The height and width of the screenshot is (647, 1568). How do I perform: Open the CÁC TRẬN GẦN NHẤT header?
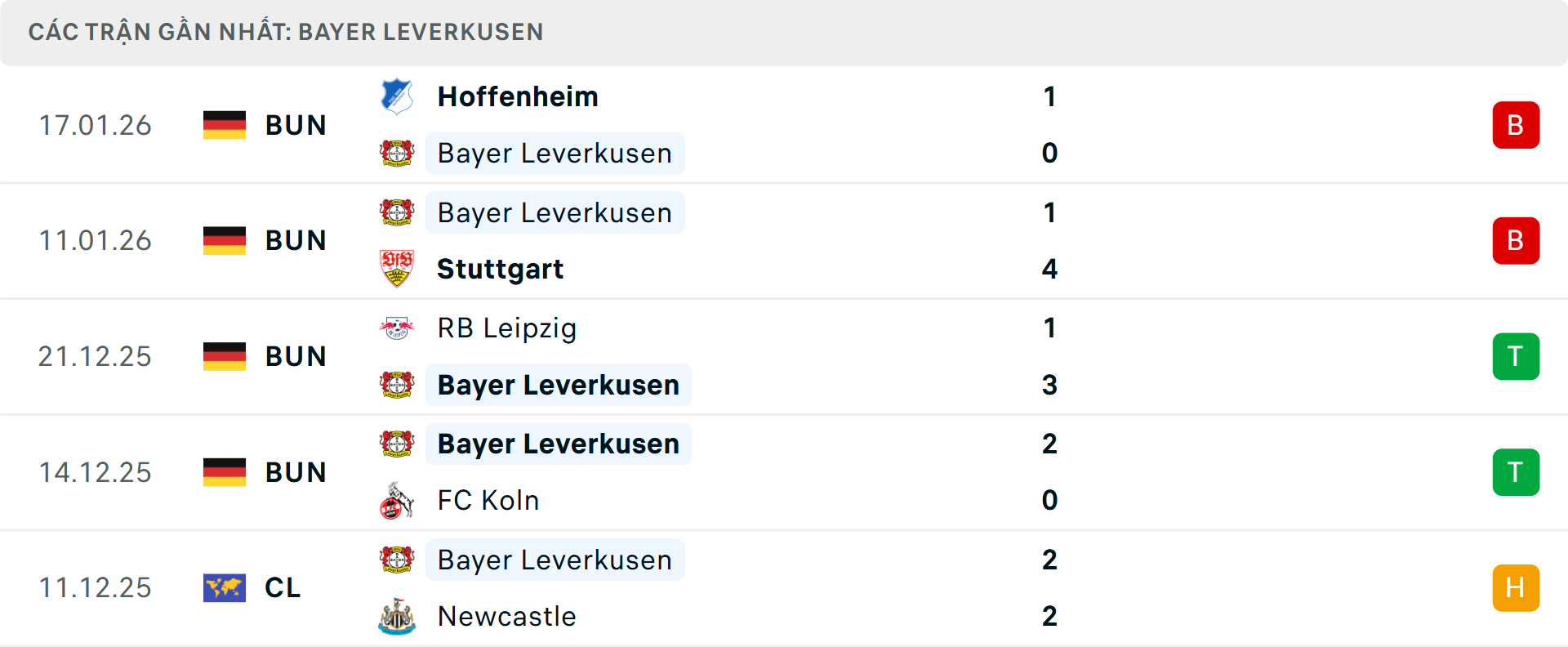coord(286,32)
